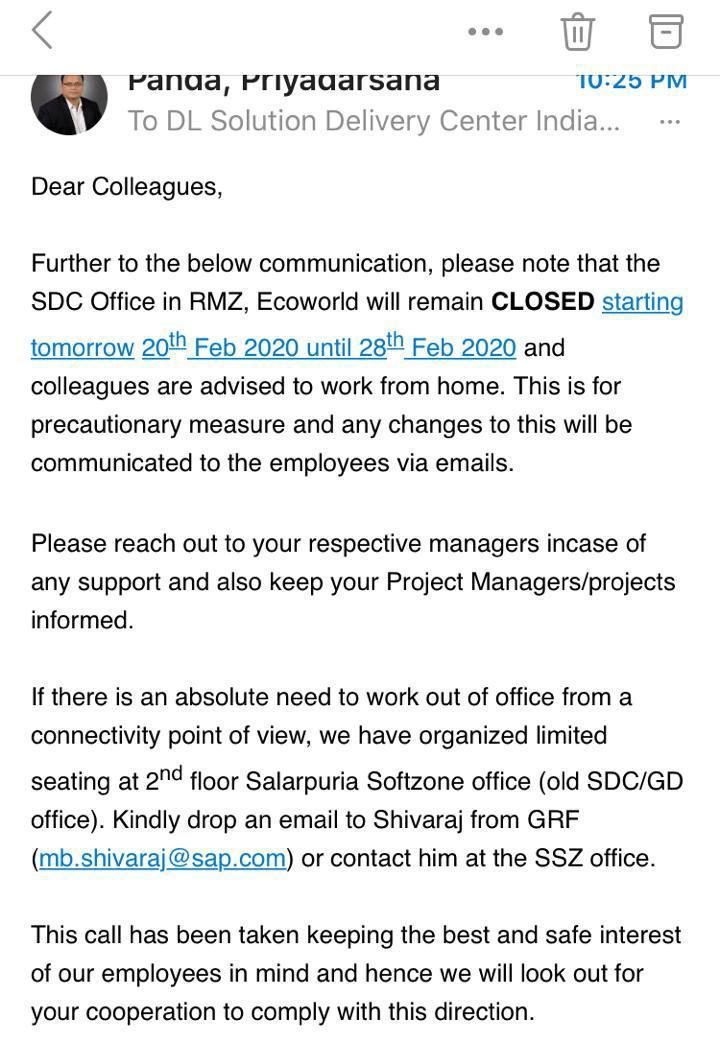Tap the 'This call has been taken' paragraph
This screenshot has height=1040, width=720.
point(356,973)
